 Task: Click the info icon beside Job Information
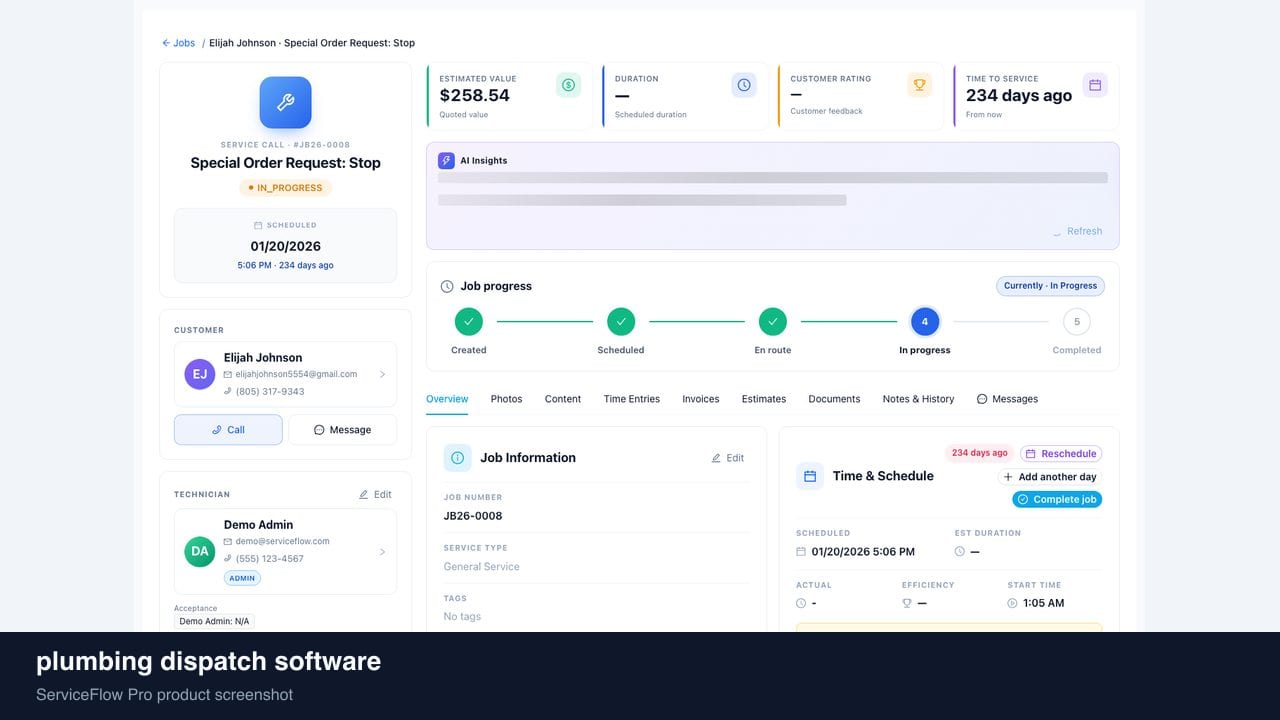click(457, 458)
